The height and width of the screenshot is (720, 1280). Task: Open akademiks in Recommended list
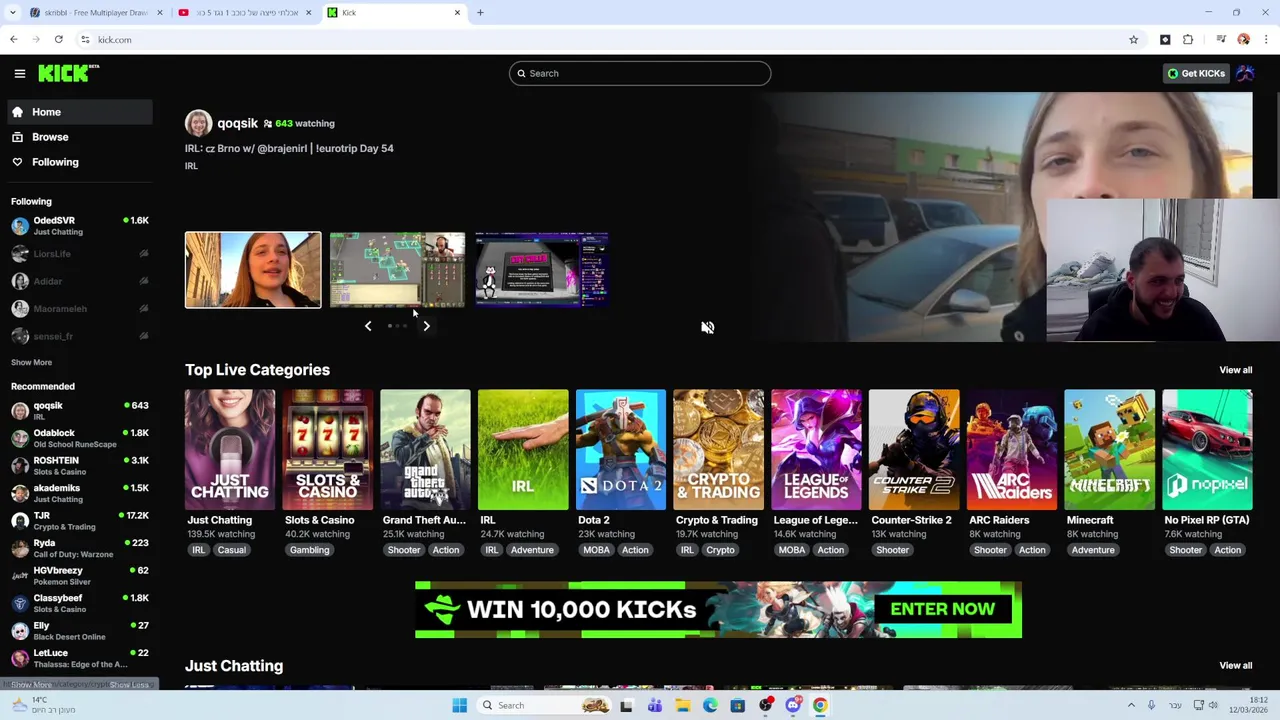(x=80, y=493)
